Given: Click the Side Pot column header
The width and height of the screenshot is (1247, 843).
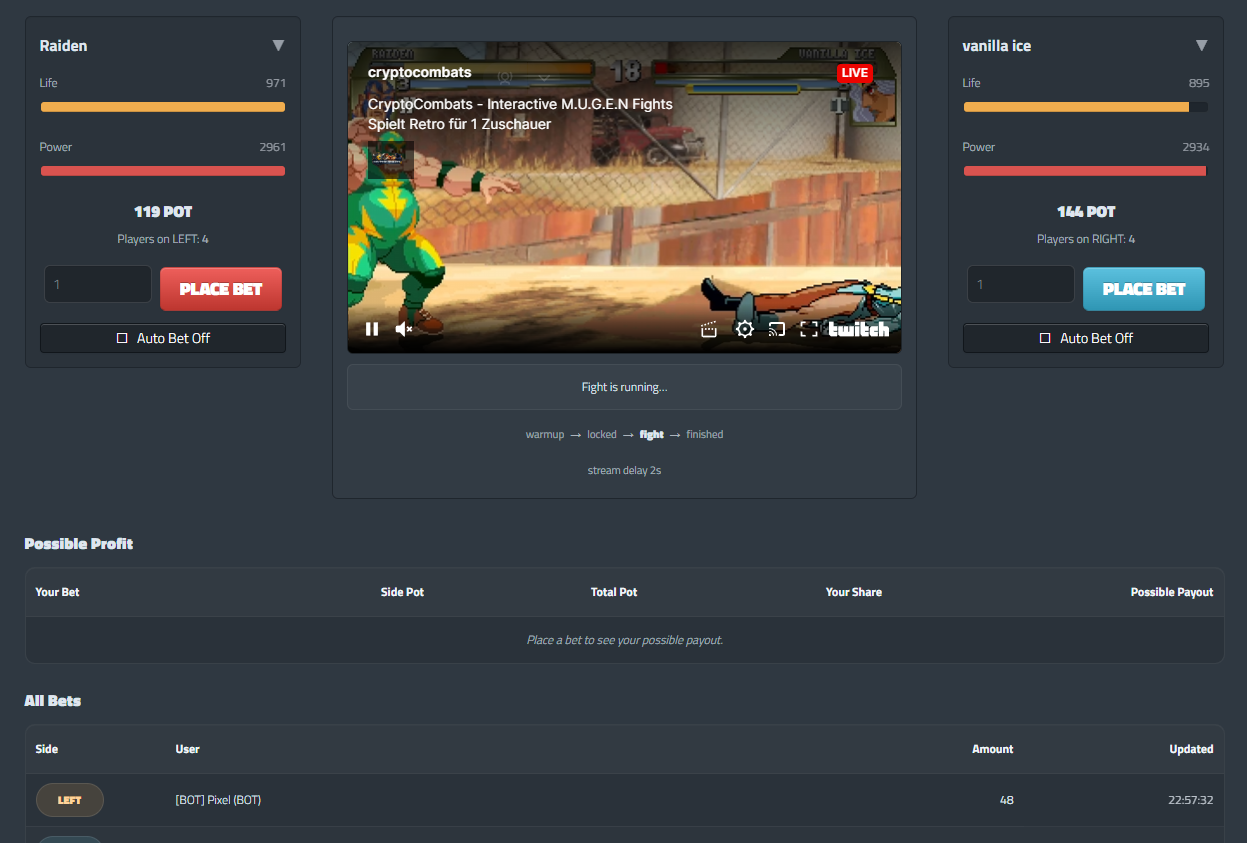Looking at the screenshot, I should 402,592.
